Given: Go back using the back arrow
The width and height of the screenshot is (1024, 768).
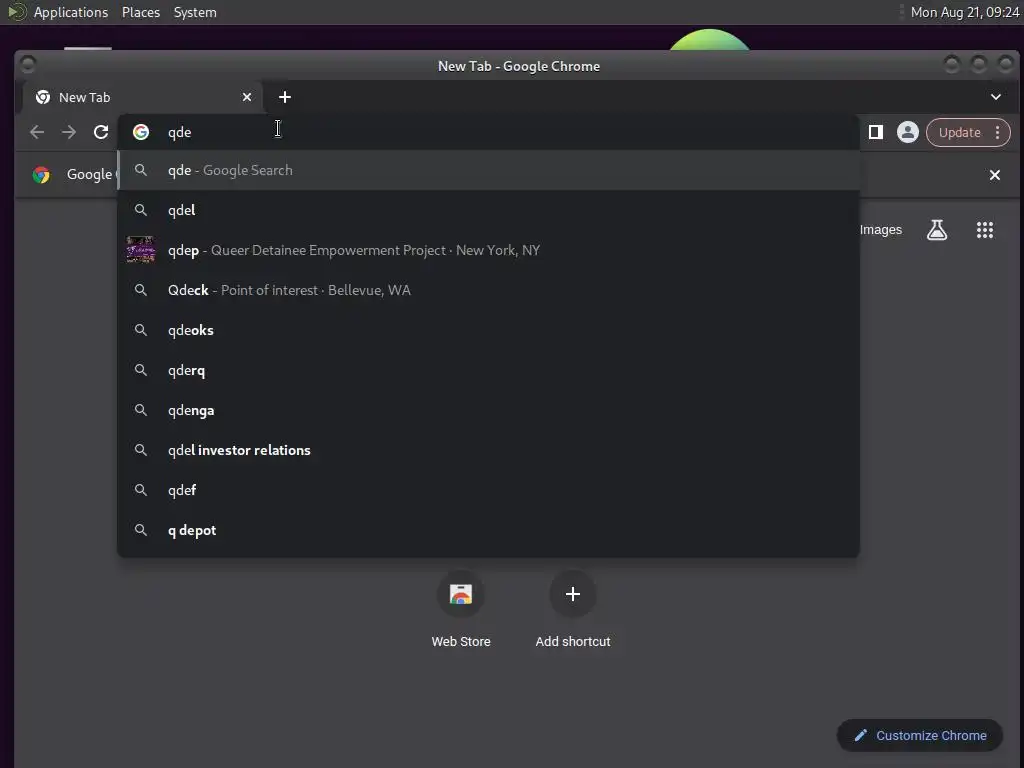Looking at the screenshot, I should 37,133.
